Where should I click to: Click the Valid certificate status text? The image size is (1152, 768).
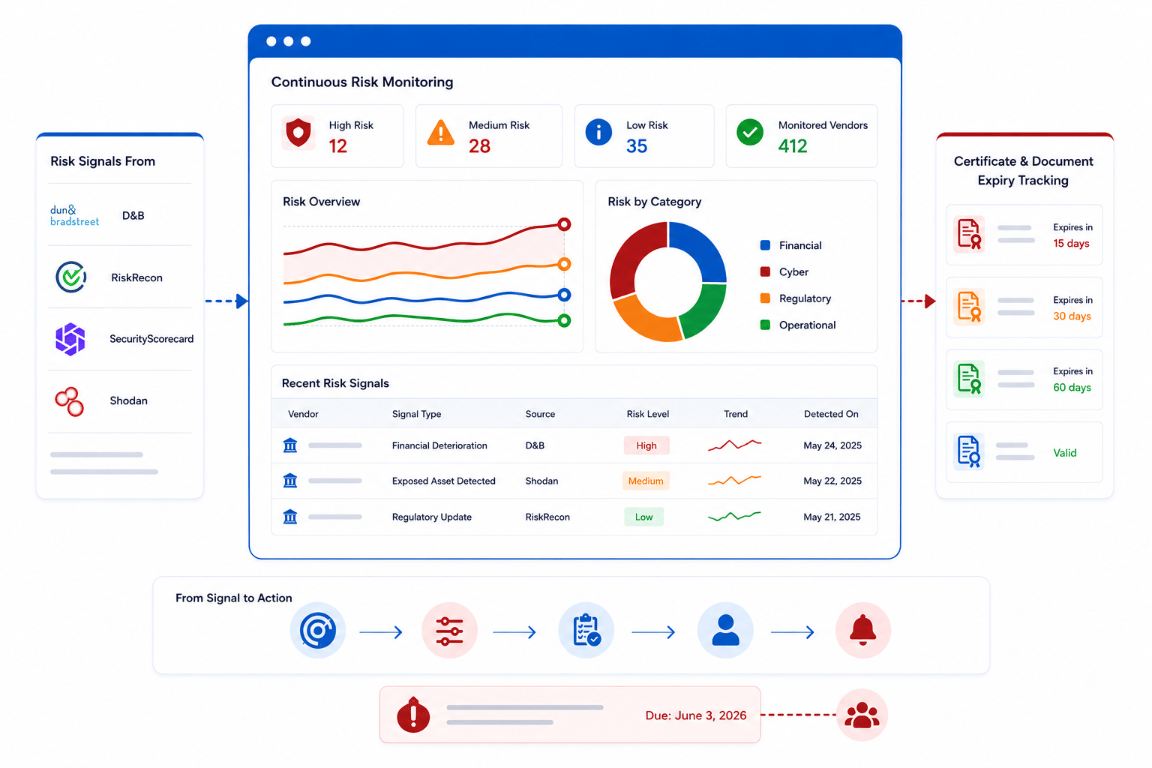(1065, 453)
